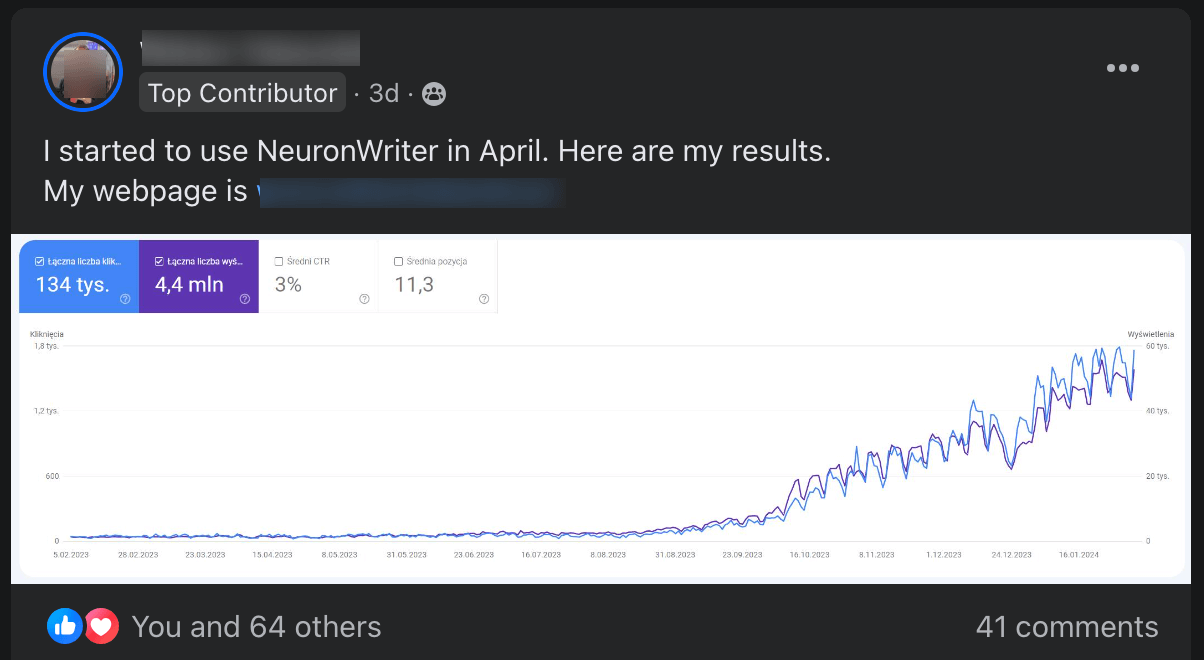Viewport: 1204px width, 660px height.
Task: Click help icon on 4,4 mln card
Action: click(245, 299)
